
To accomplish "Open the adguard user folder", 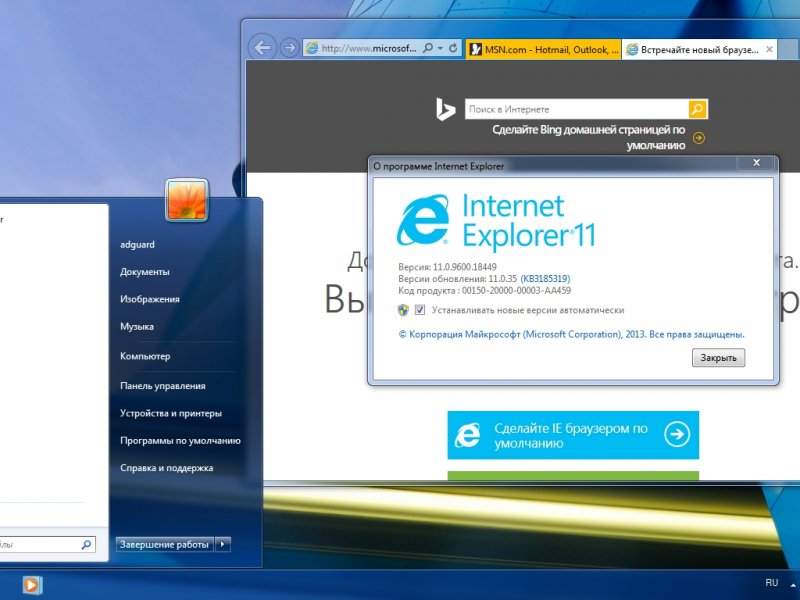I will pyautogui.click(x=138, y=244).
